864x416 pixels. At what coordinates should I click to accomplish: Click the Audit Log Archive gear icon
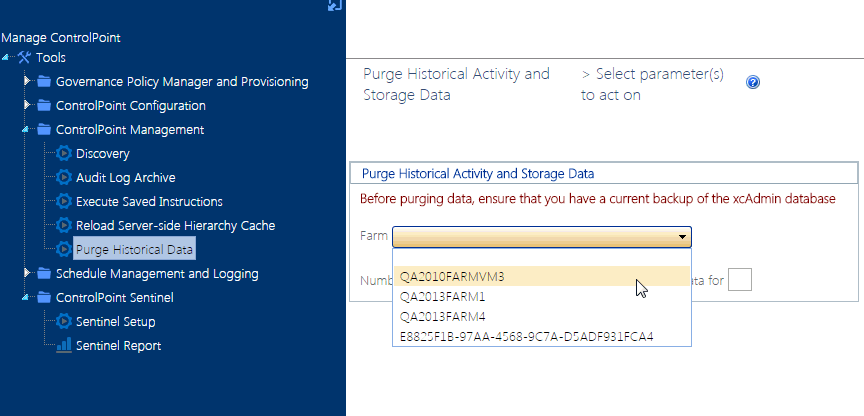click(64, 178)
